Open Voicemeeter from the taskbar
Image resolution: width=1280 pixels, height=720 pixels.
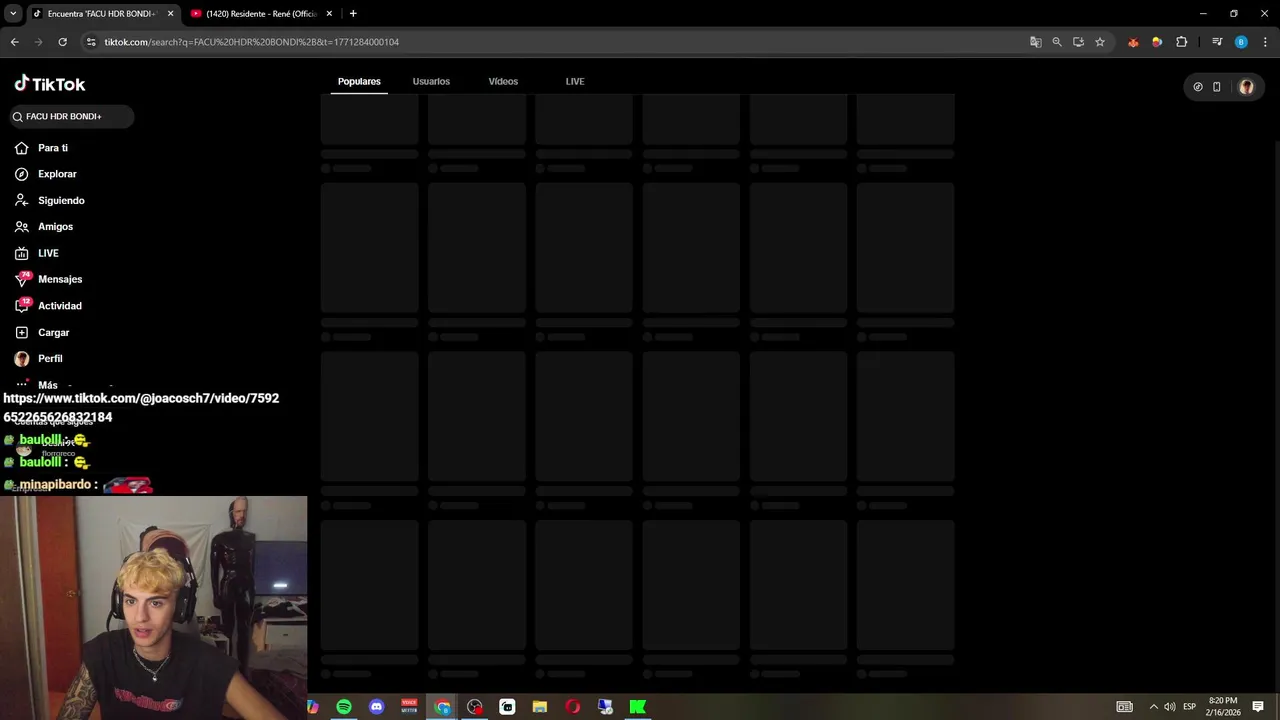click(409, 707)
